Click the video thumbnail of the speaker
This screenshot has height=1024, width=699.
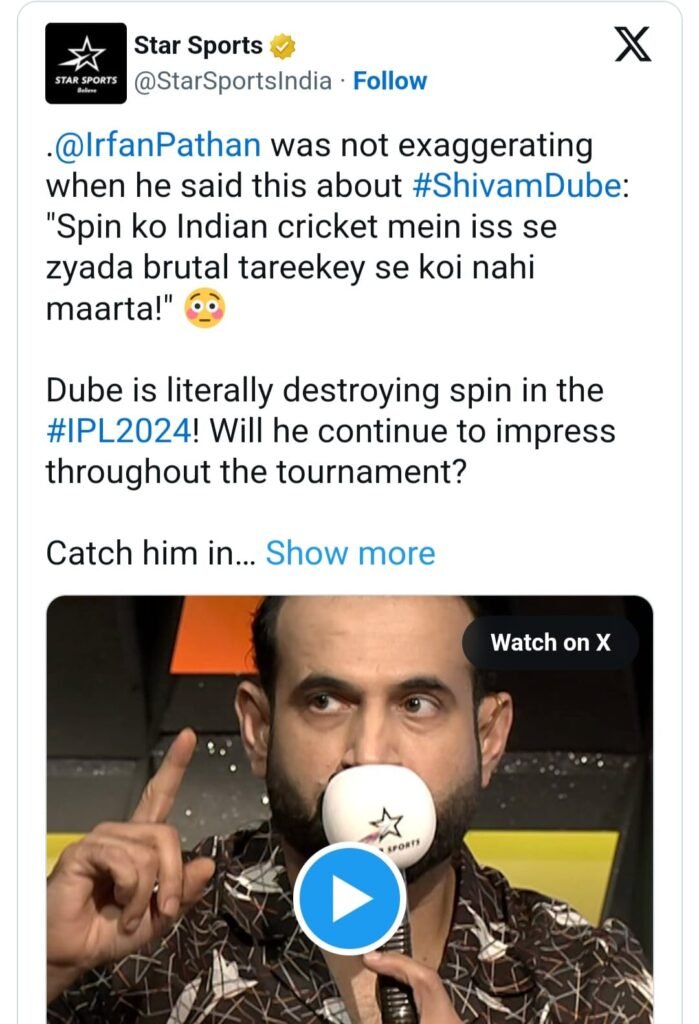350,809
